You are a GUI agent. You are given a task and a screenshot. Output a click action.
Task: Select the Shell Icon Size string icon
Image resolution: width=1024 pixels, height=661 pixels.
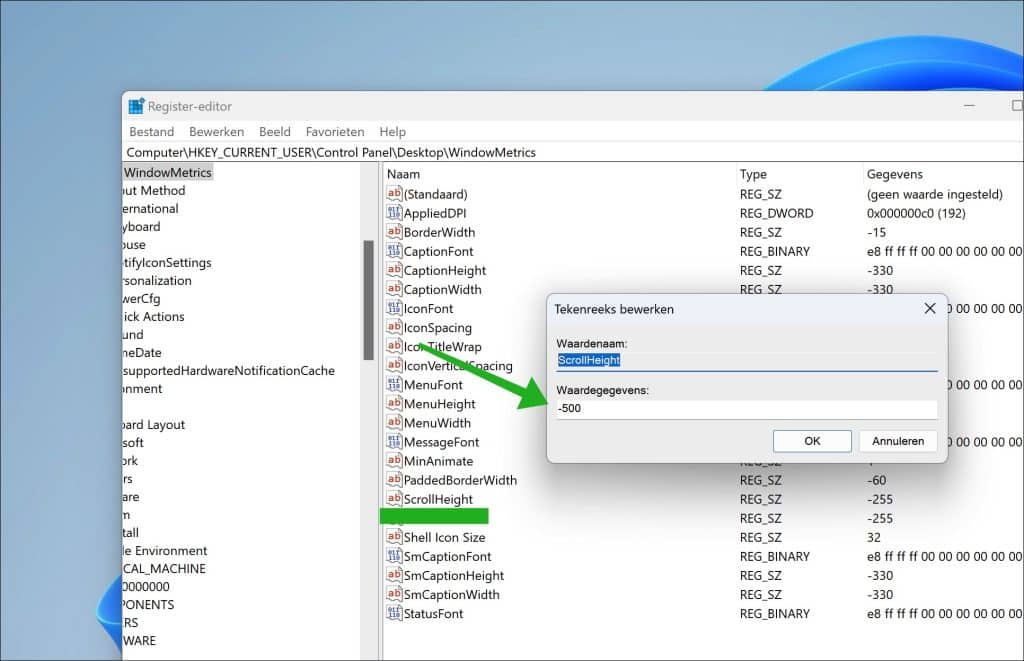pos(394,537)
